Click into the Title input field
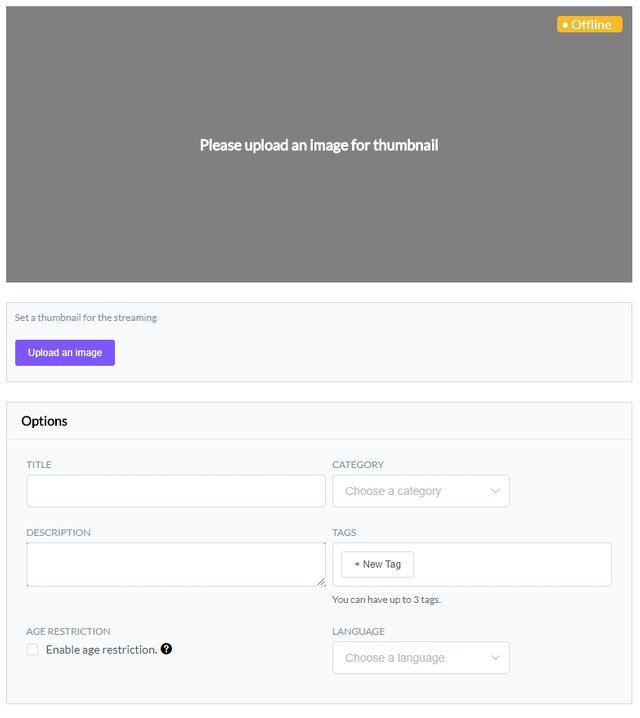Viewport: 640px width, 718px height. coord(176,491)
